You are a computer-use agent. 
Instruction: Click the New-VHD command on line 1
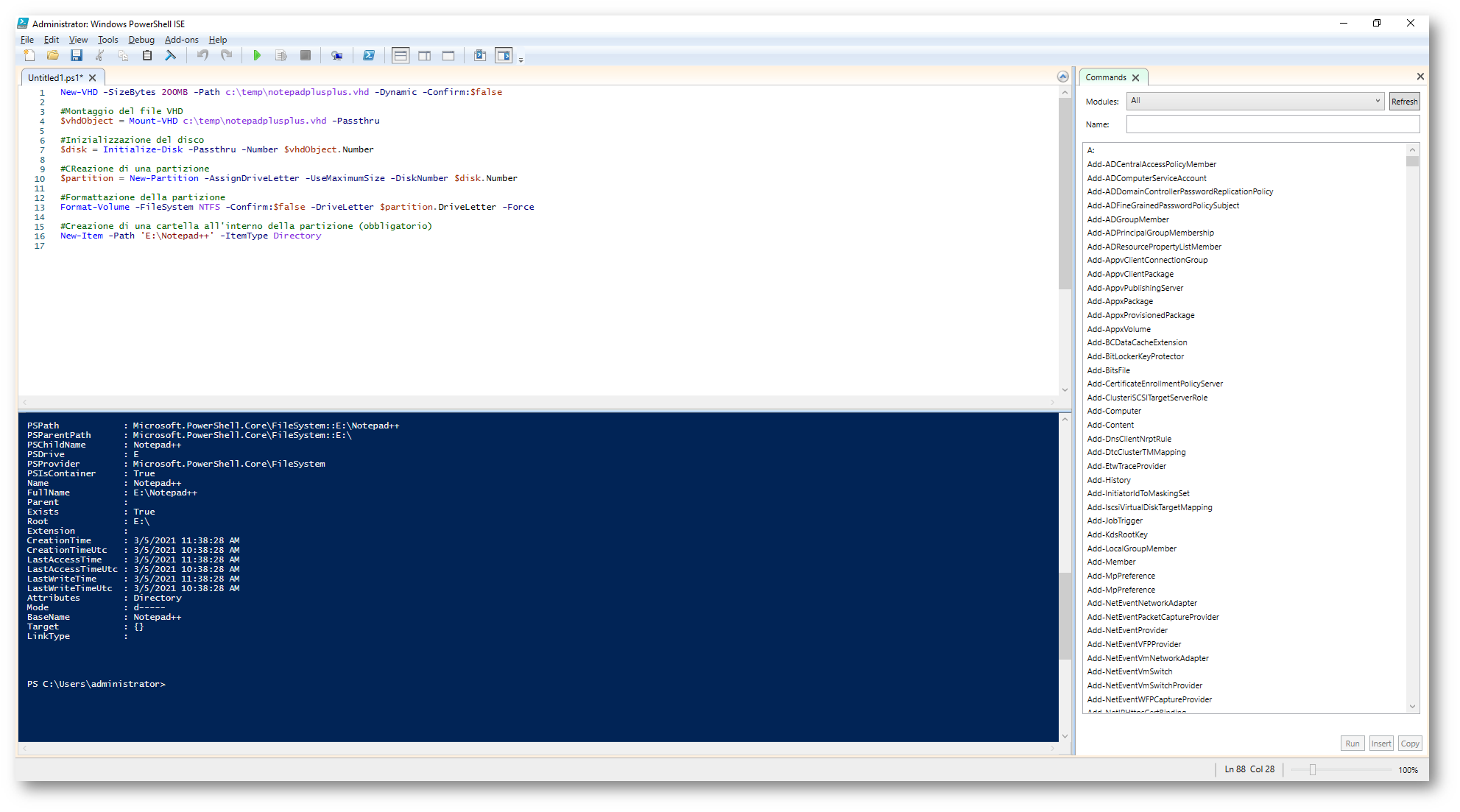point(79,93)
